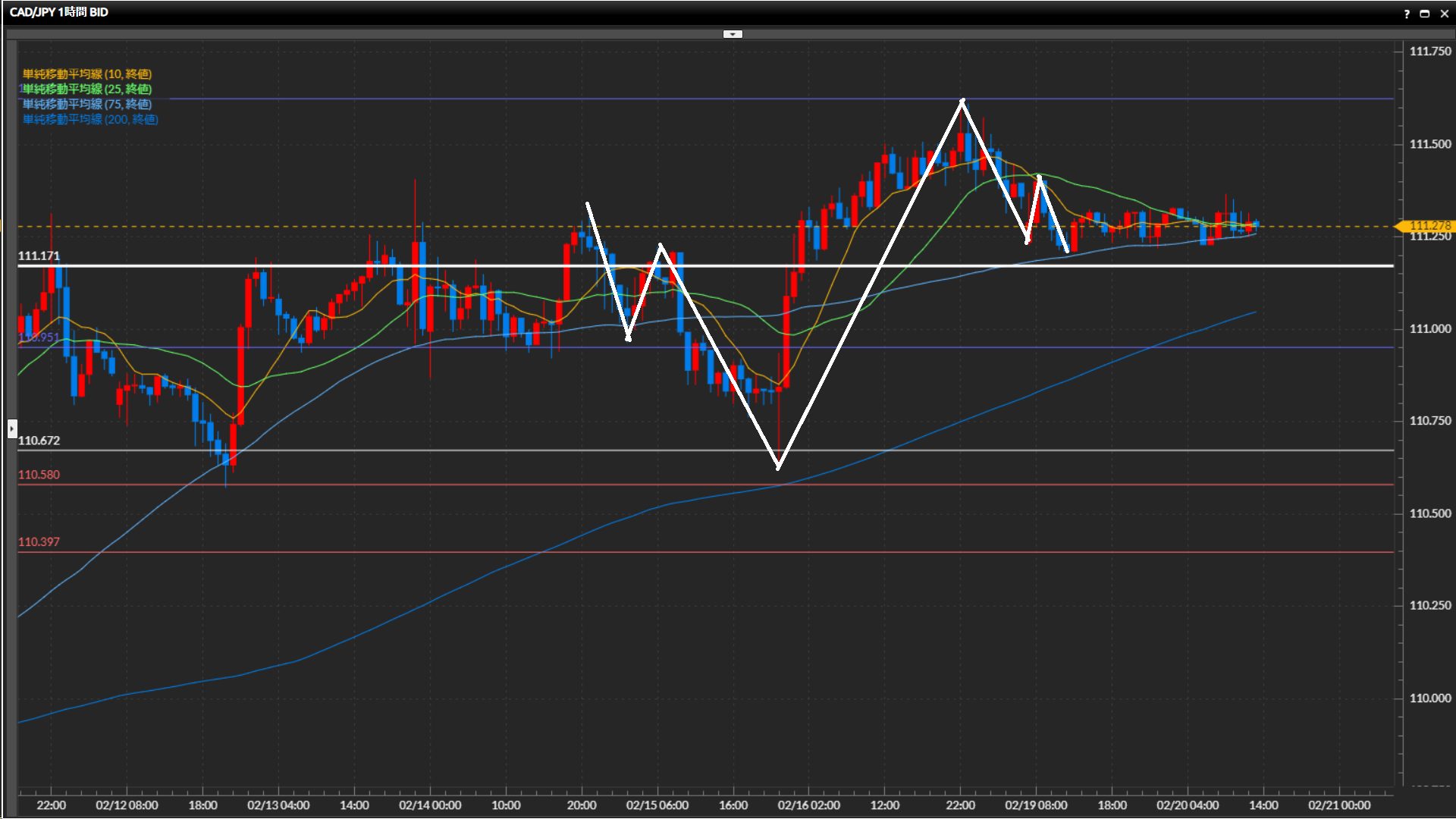Viewport: 1456px width, 819px height.
Task: Click the 02/16 02:00 time axis label
Action: [x=808, y=805]
